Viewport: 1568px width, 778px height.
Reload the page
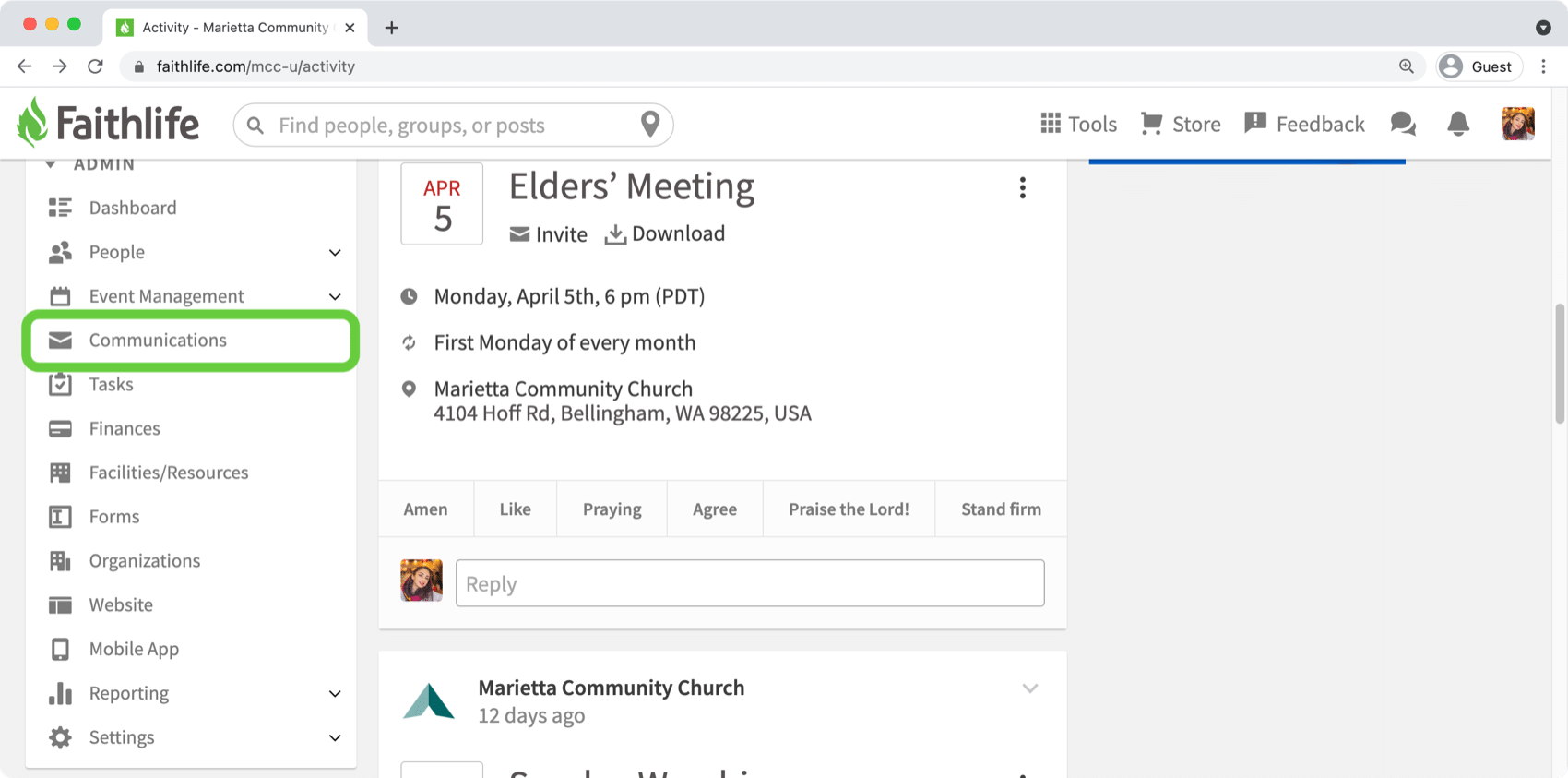(95, 66)
